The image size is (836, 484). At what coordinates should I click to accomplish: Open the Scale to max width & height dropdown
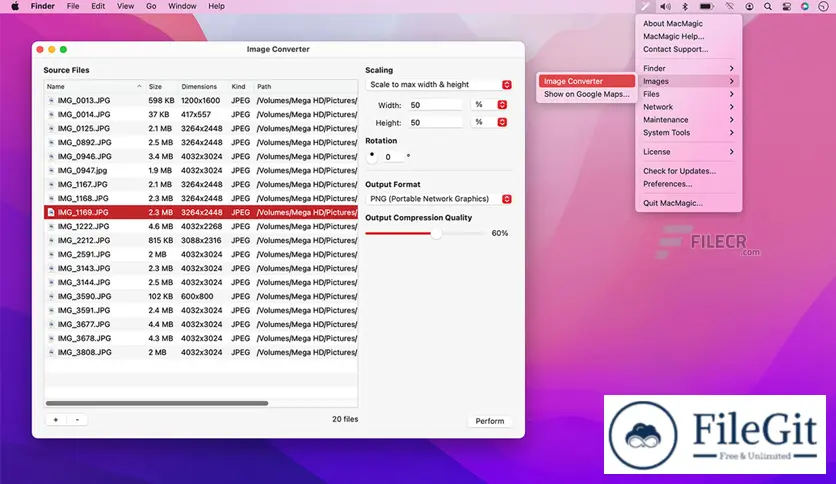point(439,85)
